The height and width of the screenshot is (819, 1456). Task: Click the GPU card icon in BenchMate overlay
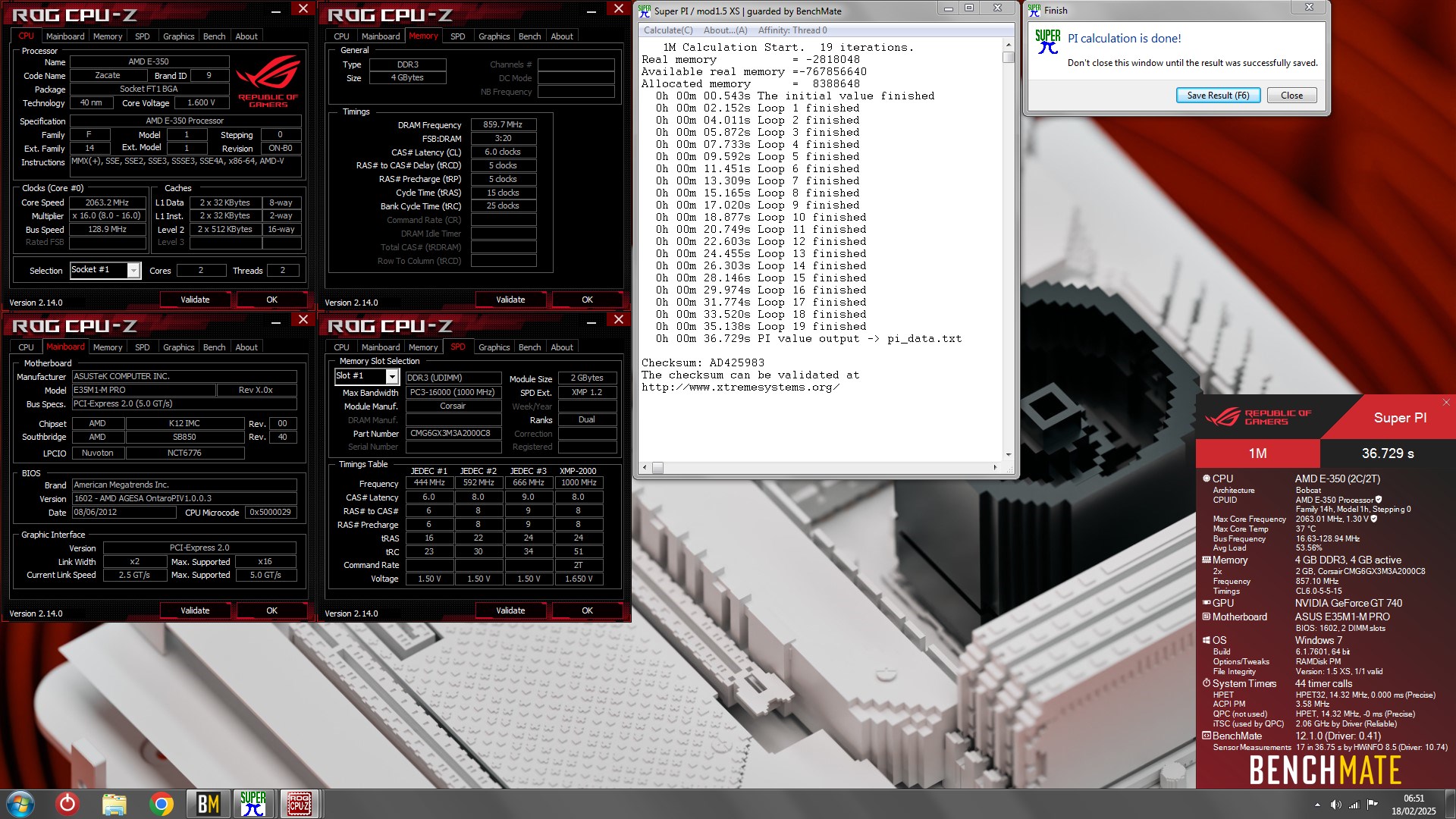coord(1207,603)
